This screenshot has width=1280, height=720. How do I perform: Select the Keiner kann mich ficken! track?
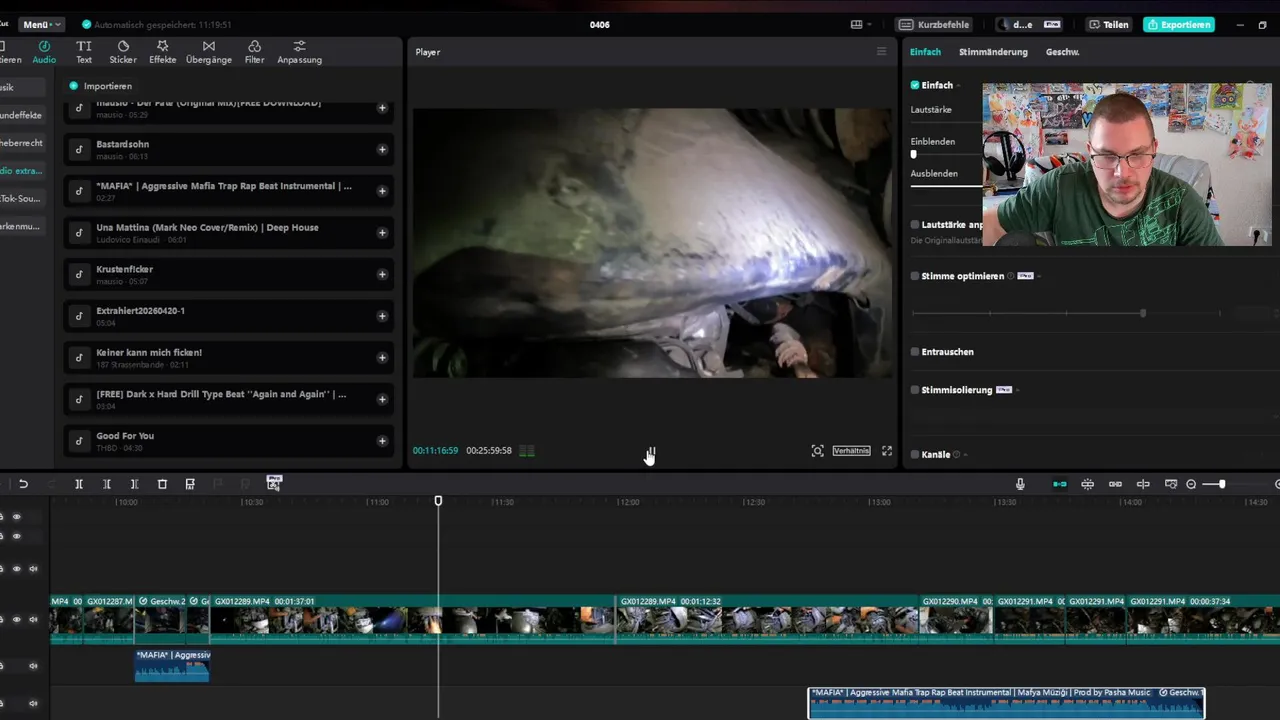pyautogui.click(x=228, y=358)
